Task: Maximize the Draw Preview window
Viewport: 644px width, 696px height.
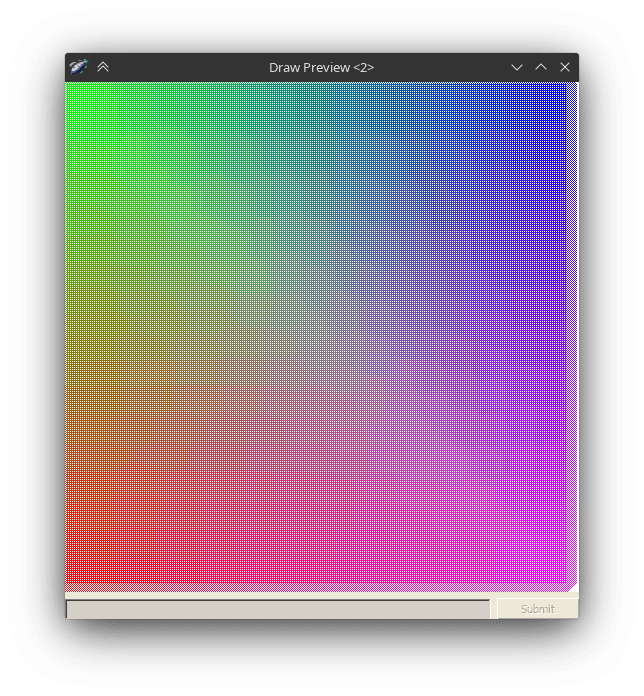Action: click(541, 67)
